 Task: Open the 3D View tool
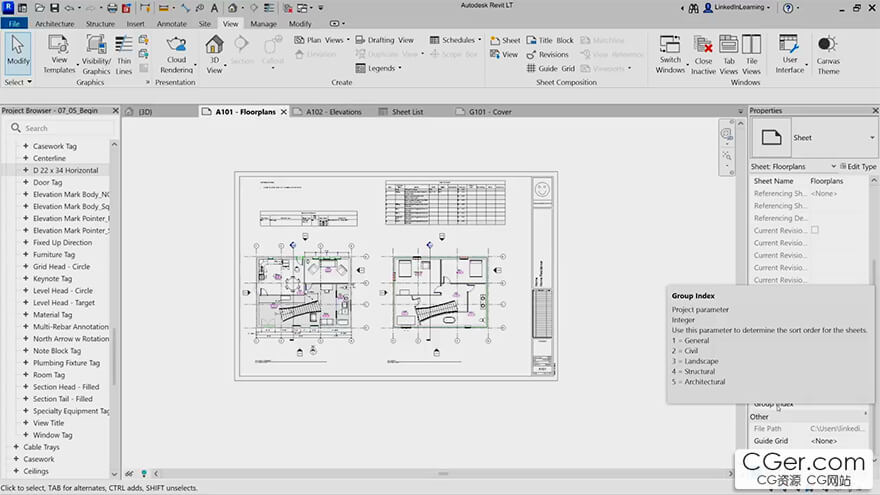point(214,54)
